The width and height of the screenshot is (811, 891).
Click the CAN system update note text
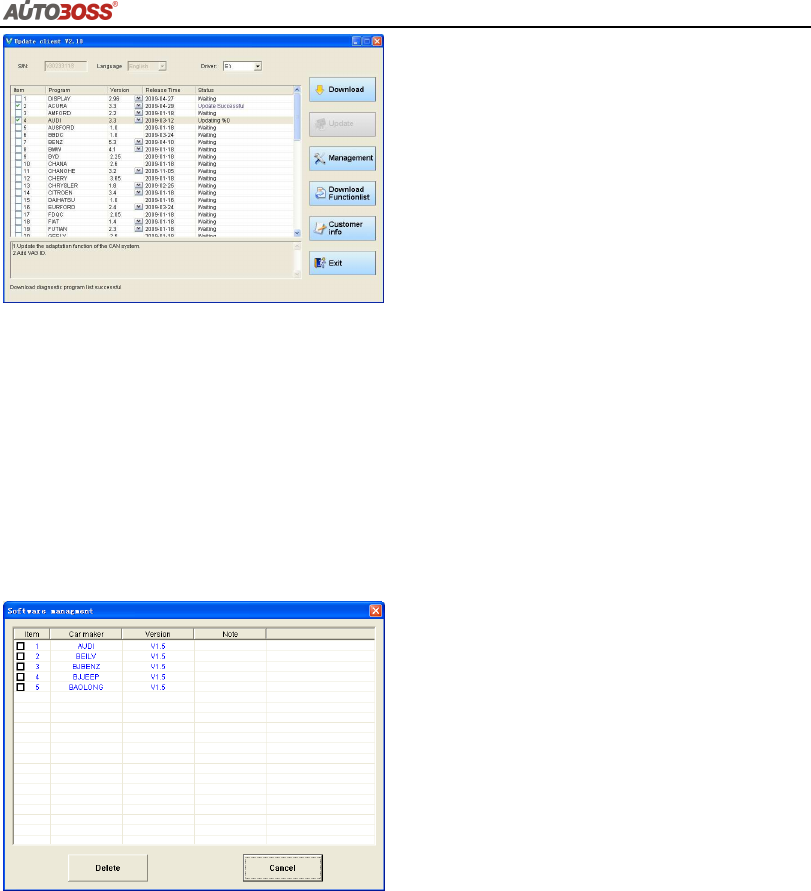(76, 246)
